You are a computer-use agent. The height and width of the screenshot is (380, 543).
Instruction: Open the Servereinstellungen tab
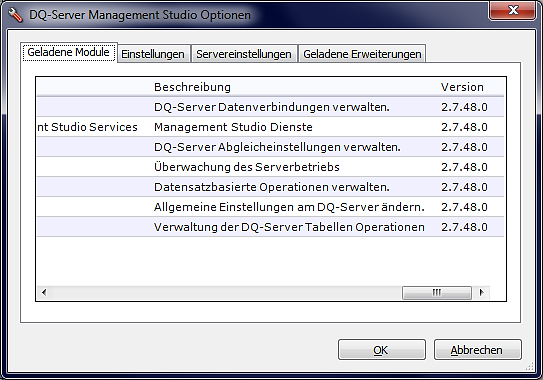click(x=244, y=54)
